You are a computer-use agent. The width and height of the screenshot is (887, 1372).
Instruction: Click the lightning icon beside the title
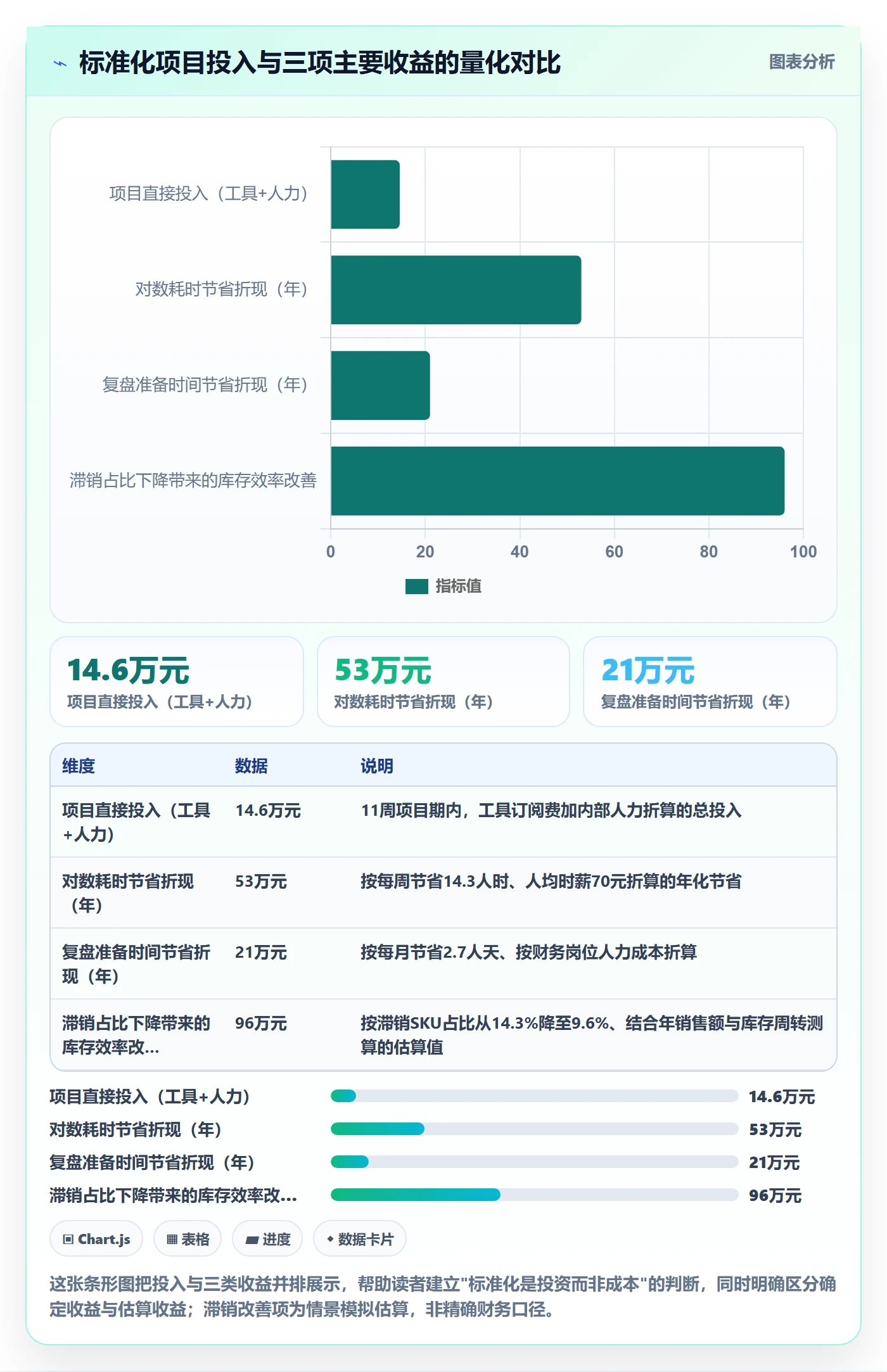pos(60,63)
